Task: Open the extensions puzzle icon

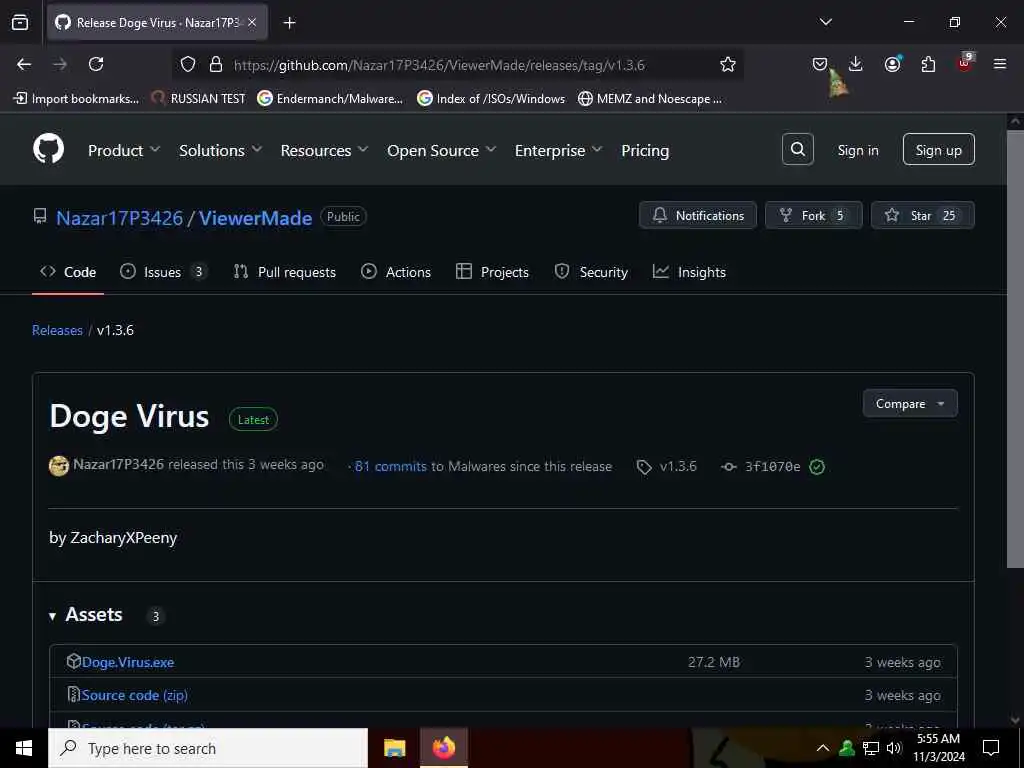Action: pos(928,64)
